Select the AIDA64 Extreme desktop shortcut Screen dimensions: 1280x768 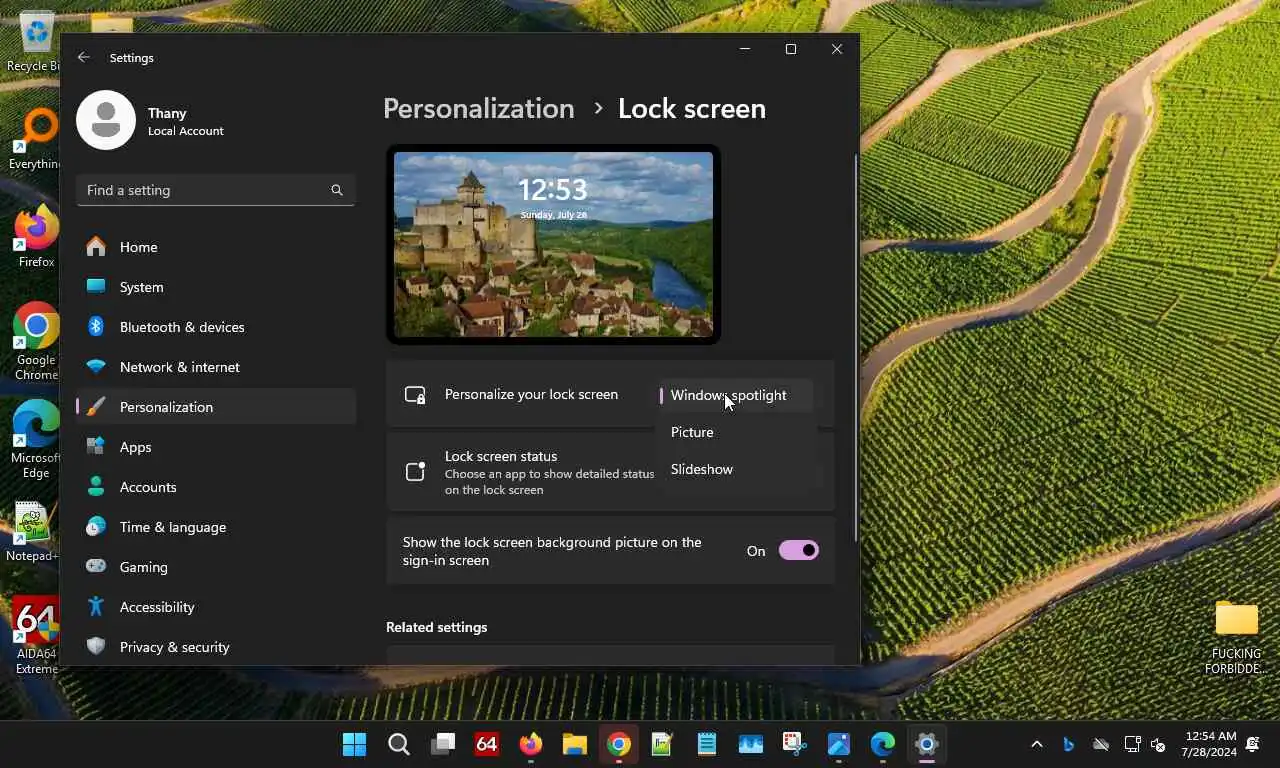36,636
